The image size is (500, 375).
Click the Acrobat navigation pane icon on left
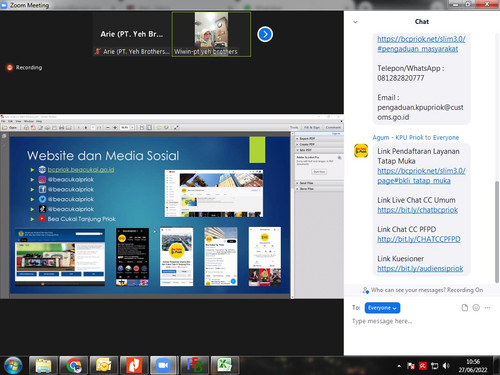(x=4, y=137)
